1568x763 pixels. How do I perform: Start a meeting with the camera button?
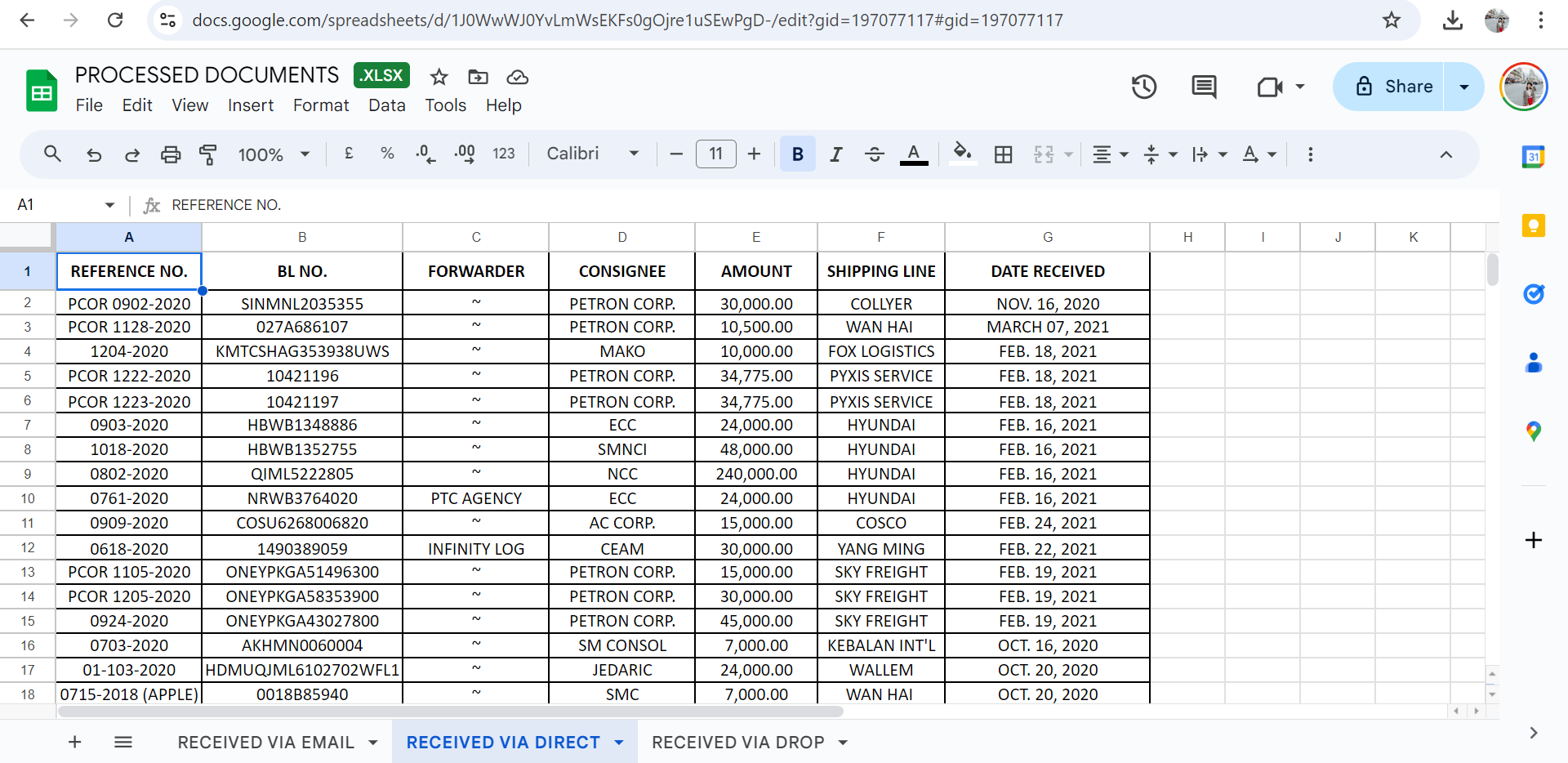(x=1270, y=87)
